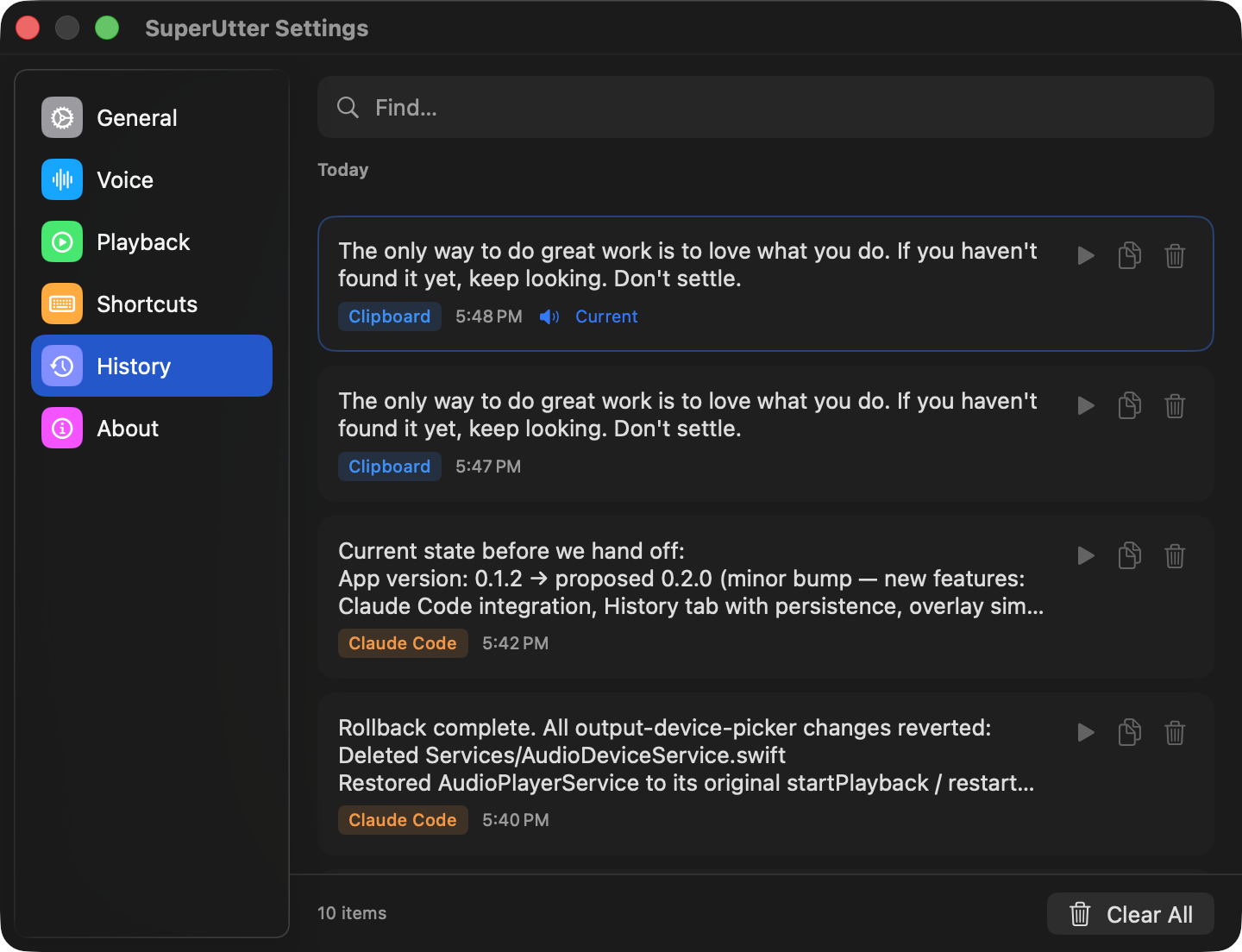Click the green Playback icon
1242x952 pixels.
click(x=62, y=241)
